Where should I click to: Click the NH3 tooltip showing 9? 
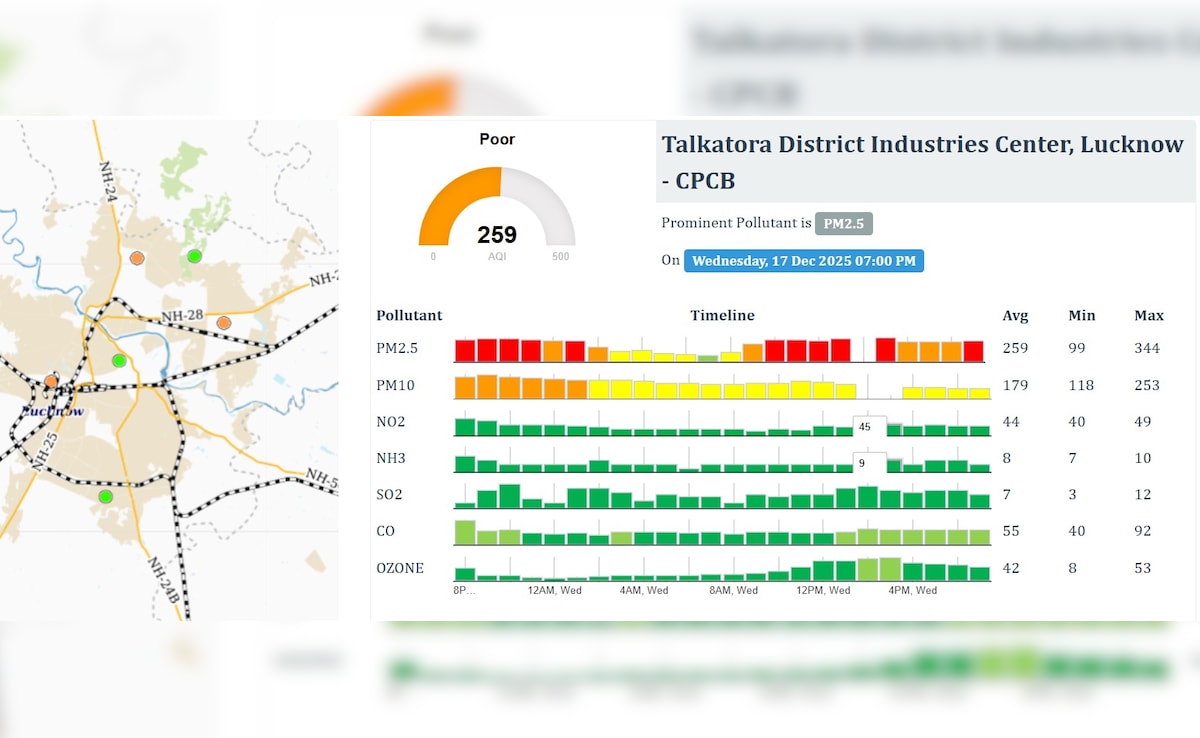(866, 464)
